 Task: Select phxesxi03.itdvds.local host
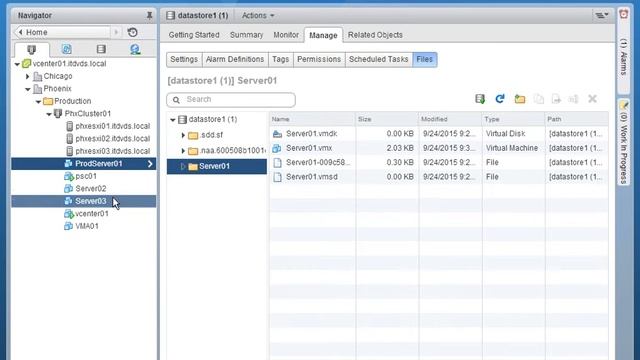pos(84,151)
